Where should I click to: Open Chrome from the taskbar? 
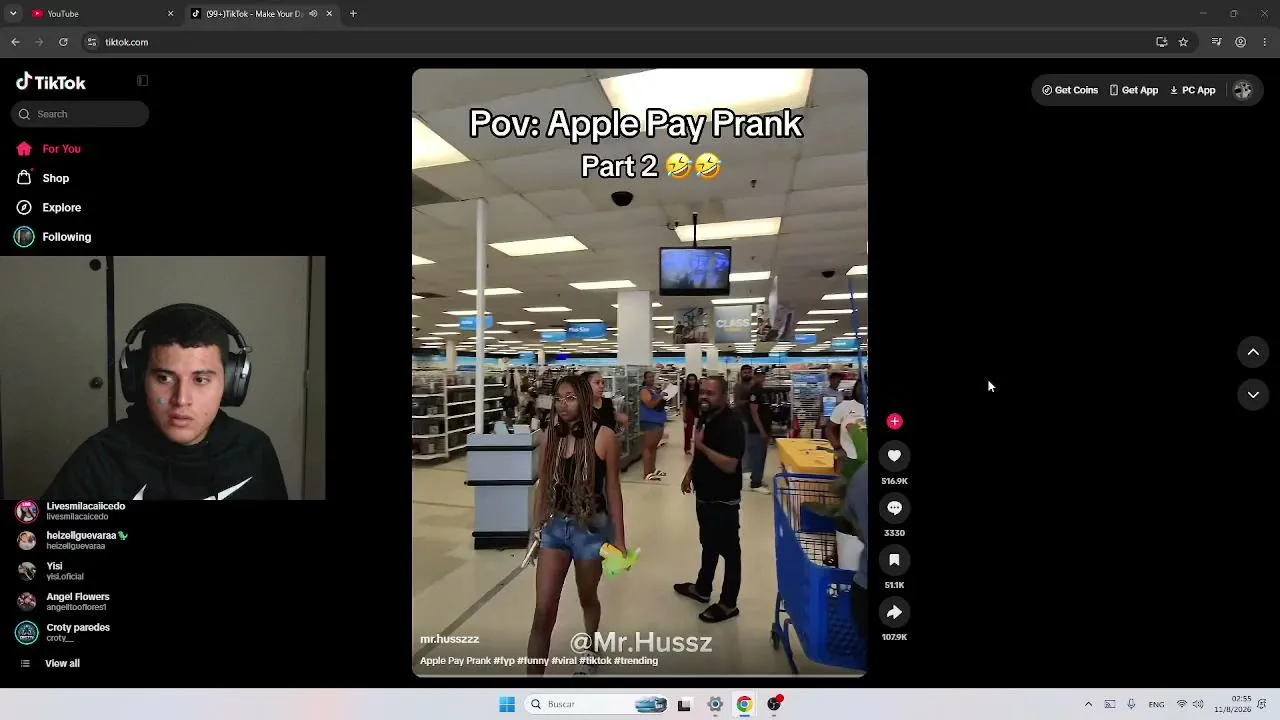tap(744, 704)
